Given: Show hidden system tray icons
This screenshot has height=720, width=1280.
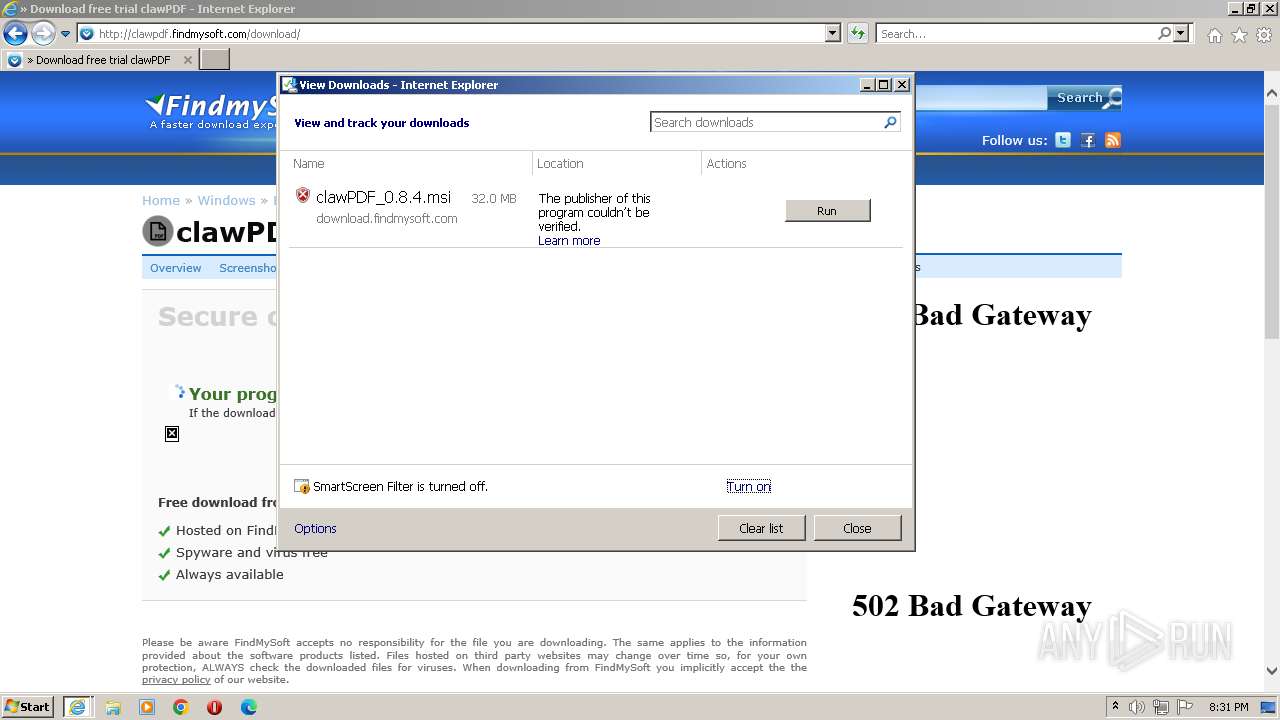Looking at the screenshot, I should click(x=1116, y=706).
